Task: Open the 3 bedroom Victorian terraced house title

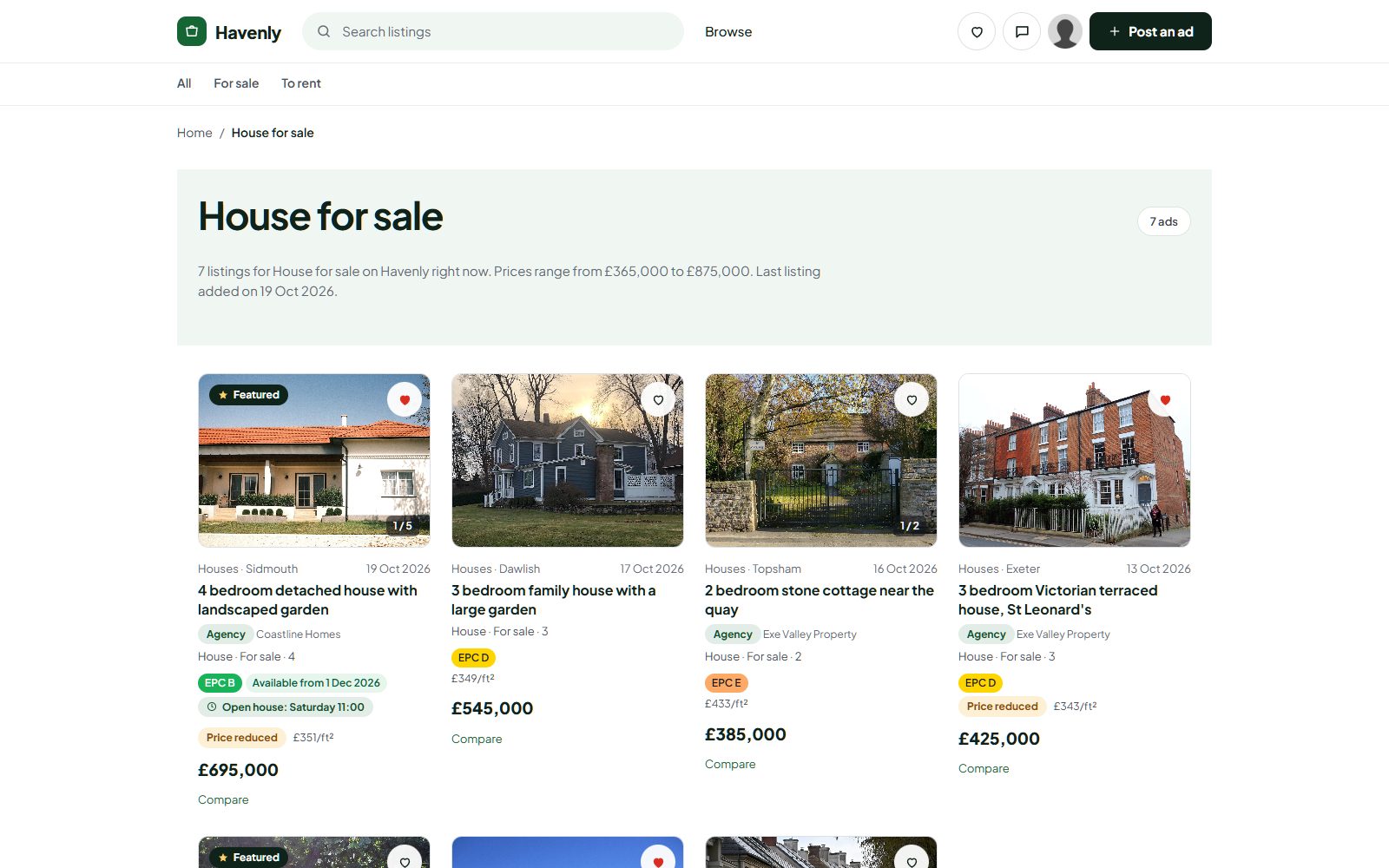Action: (1058, 600)
